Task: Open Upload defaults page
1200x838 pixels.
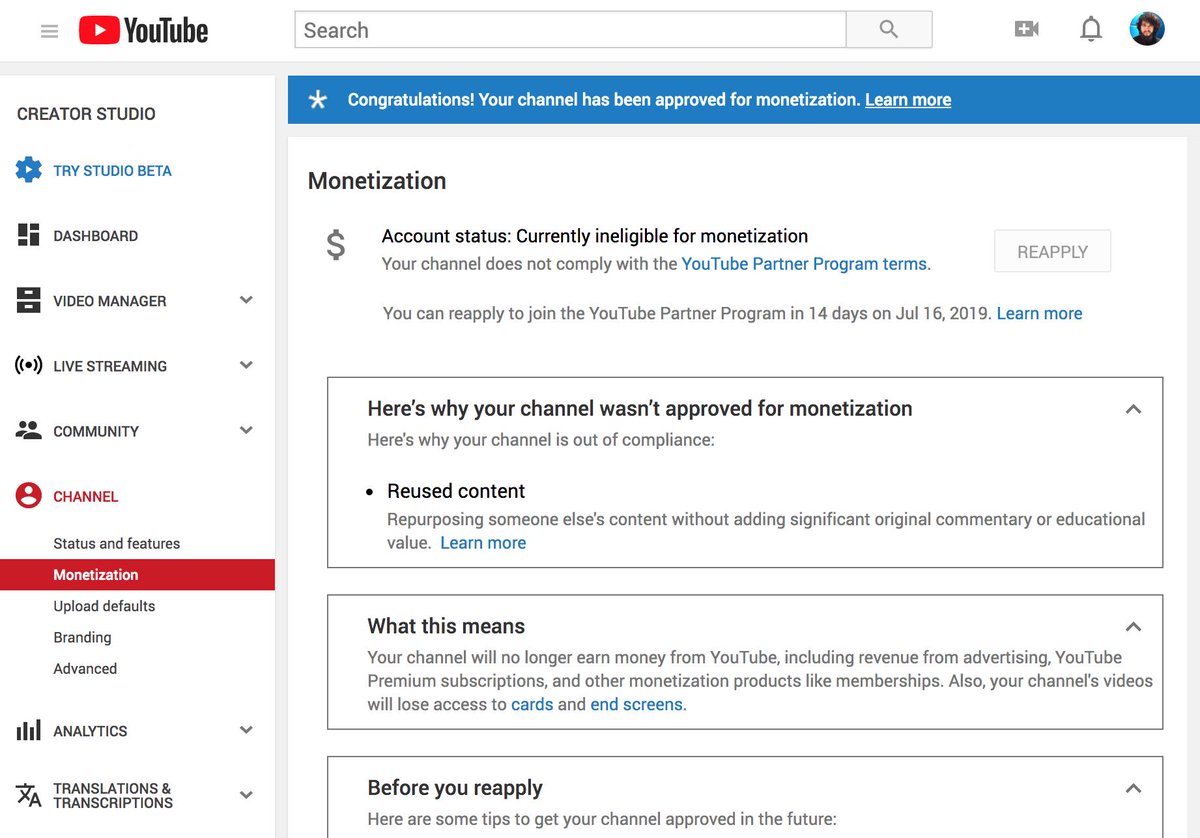Action: pos(104,606)
